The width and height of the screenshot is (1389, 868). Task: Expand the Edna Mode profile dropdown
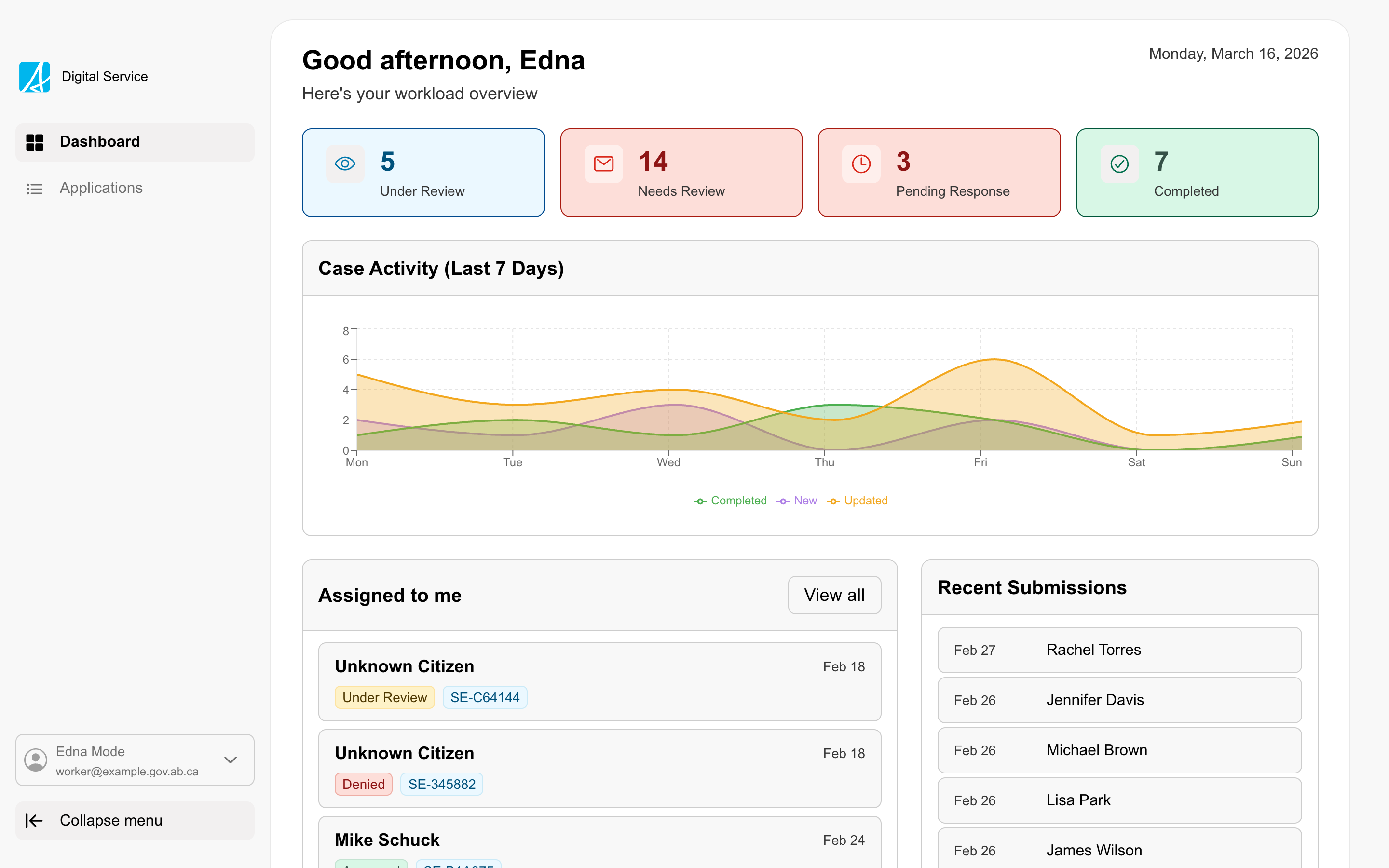tap(231, 760)
